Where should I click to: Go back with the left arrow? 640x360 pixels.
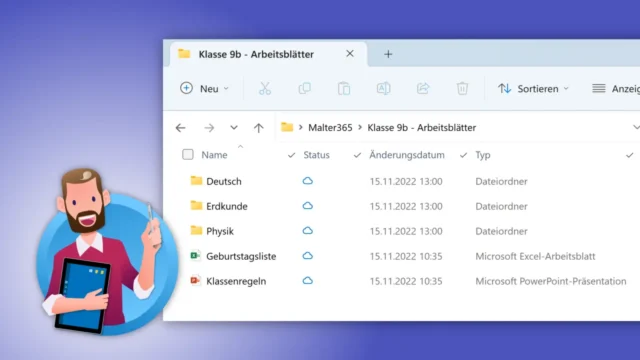tap(180, 128)
